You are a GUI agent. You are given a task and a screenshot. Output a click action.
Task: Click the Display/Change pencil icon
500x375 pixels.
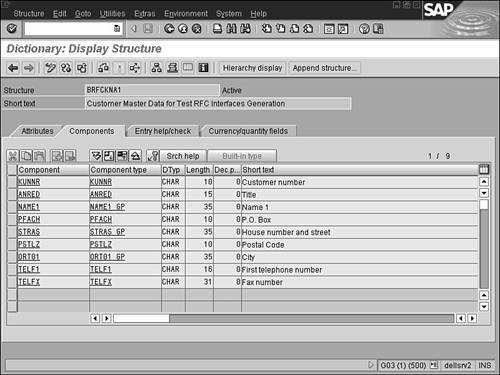tap(51, 68)
